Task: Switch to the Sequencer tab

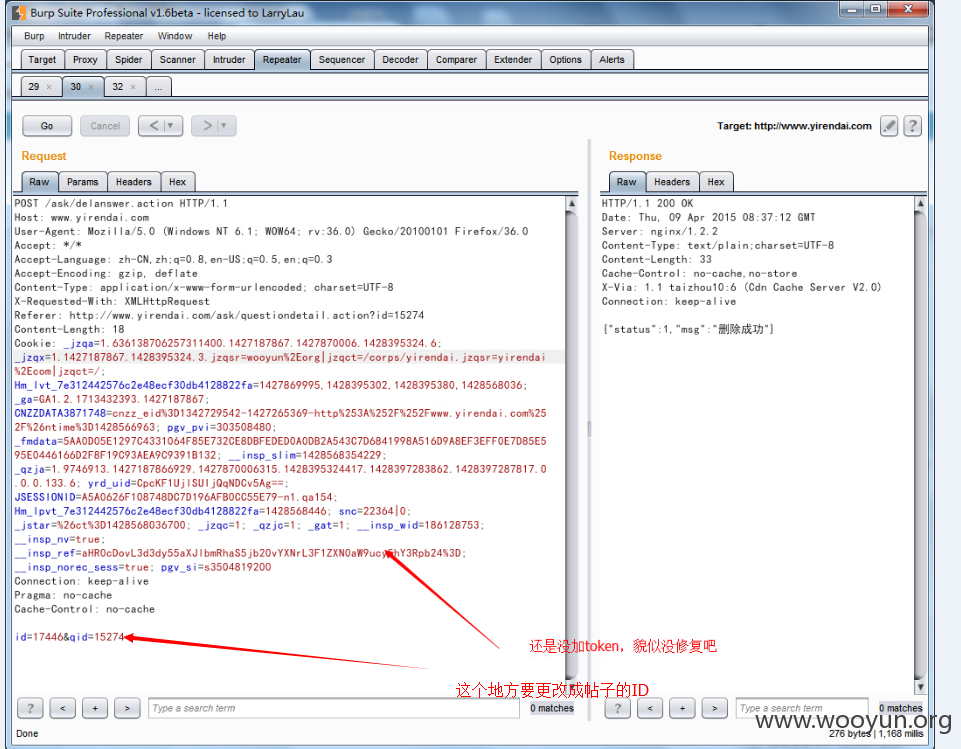Action: (x=342, y=59)
